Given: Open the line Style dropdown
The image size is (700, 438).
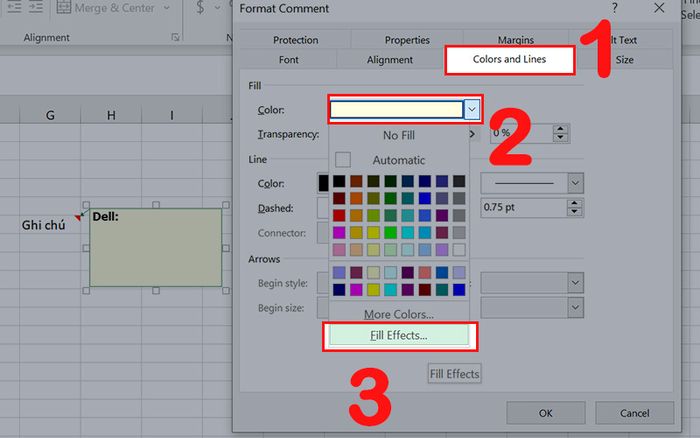Looking at the screenshot, I should (x=575, y=183).
